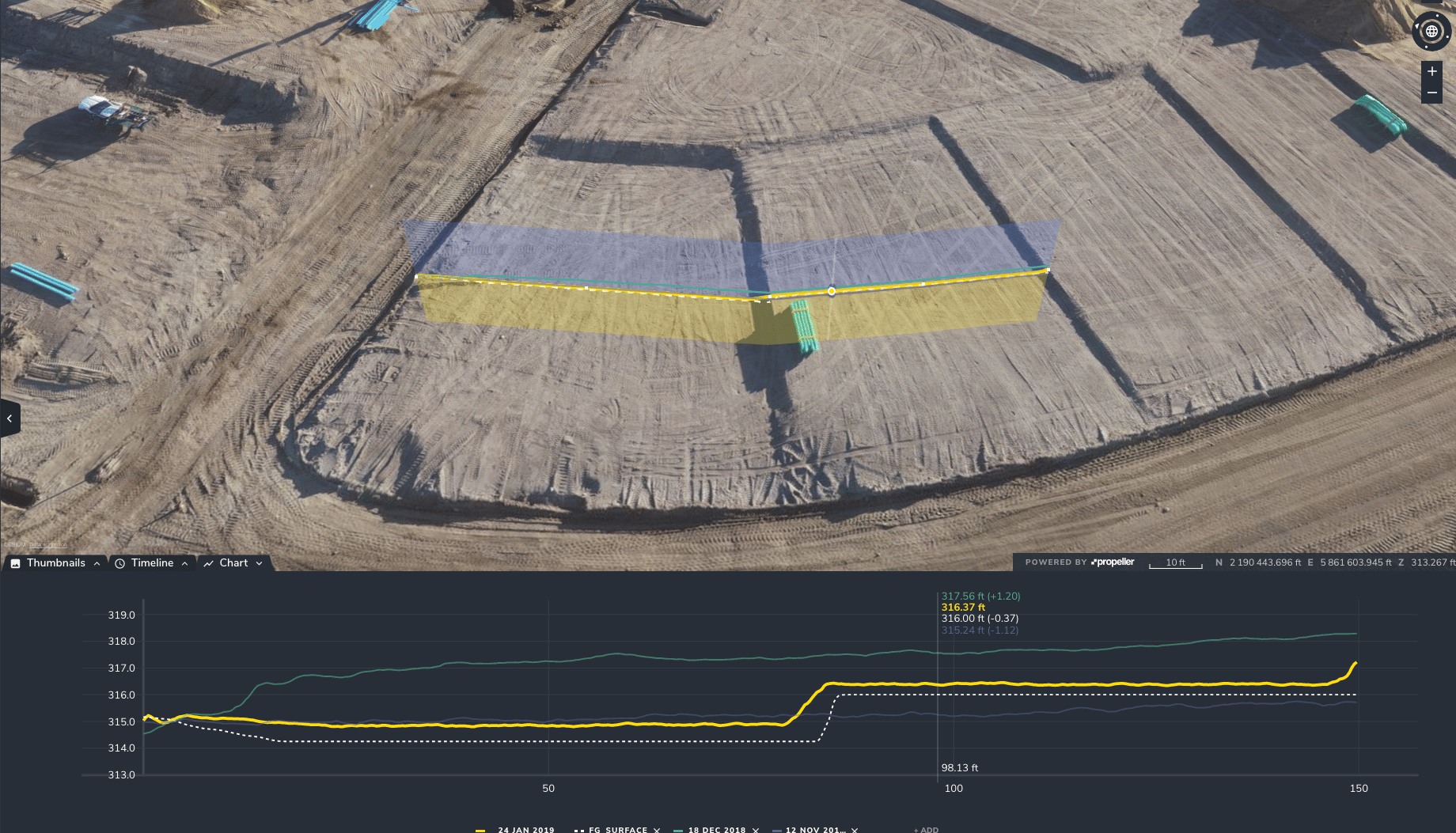Select the FG_SURFACE legend entry
The width and height of the screenshot is (1456, 833).
tap(618, 830)
